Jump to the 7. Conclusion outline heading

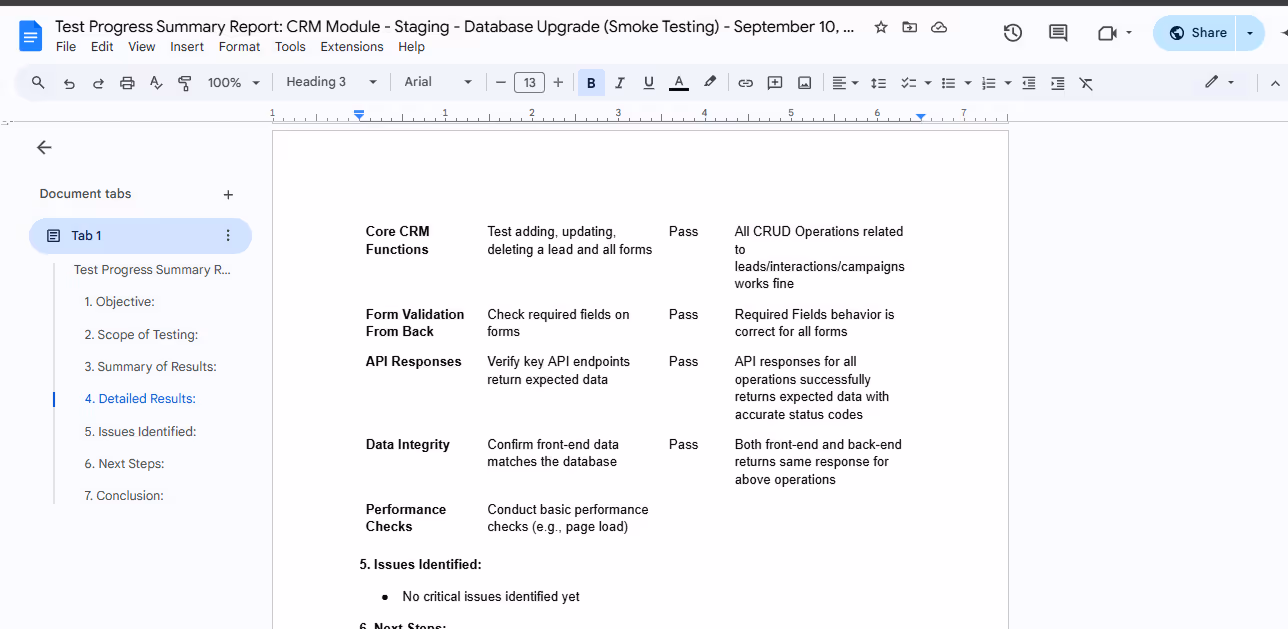(x=124, y=496)
